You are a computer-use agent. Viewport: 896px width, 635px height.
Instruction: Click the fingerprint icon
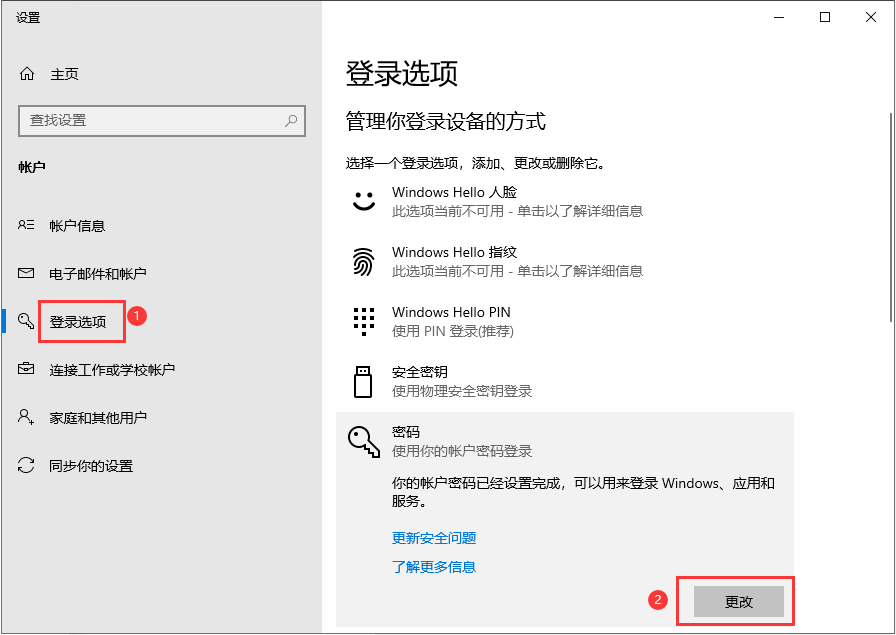[363, 262]
